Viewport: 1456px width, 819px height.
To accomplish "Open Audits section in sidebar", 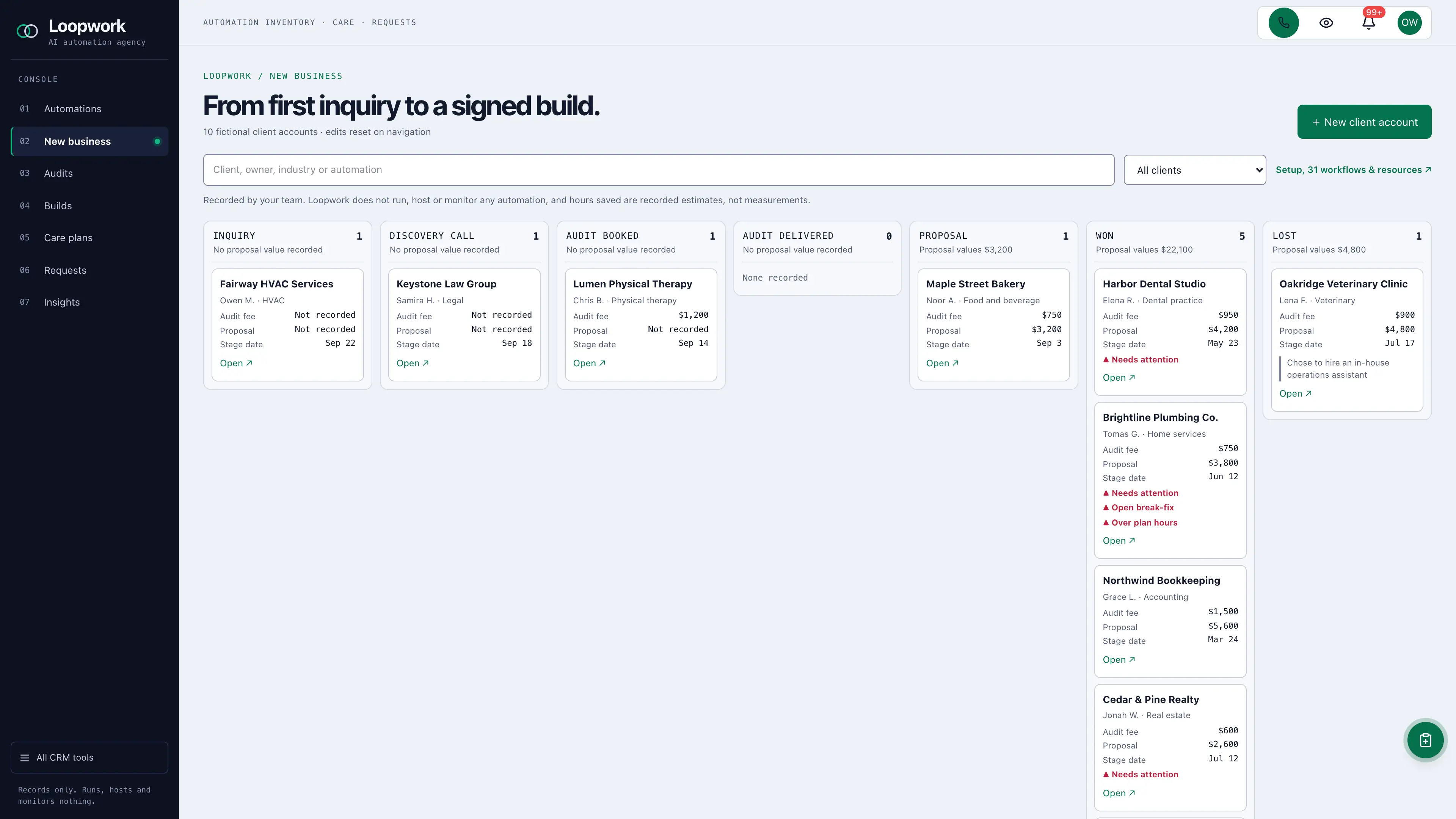I will tap(89, 173).
